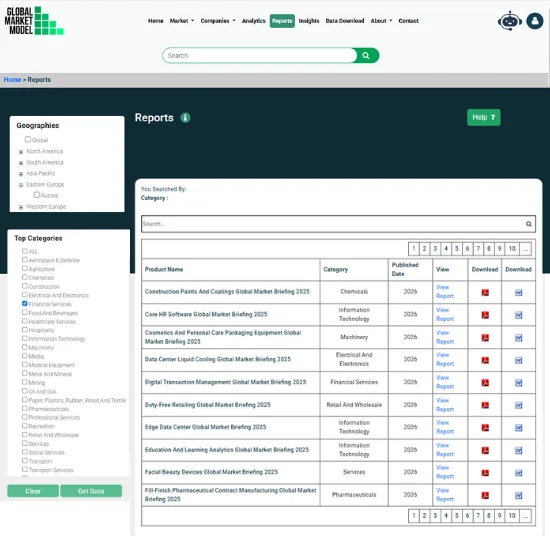Click the table search magnifier icon
550x550 pixels.
(528, 224)
